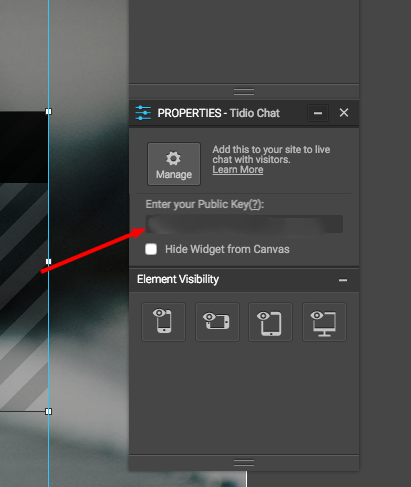This screenshot has height=487, width=411.
Task: Focus the Public Key input field
Action: [244, 224]
